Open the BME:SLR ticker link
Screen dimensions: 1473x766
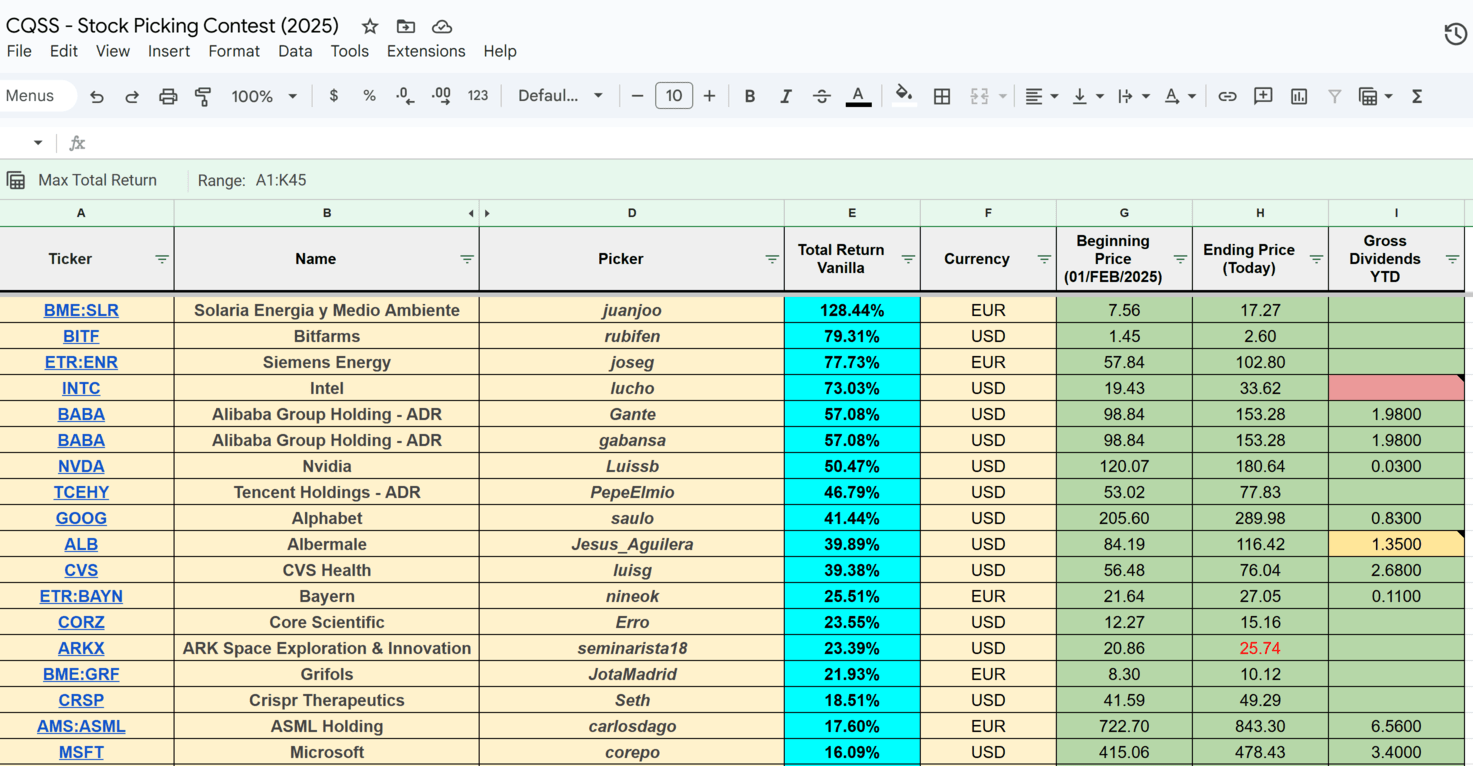click(x=81, y=310)
